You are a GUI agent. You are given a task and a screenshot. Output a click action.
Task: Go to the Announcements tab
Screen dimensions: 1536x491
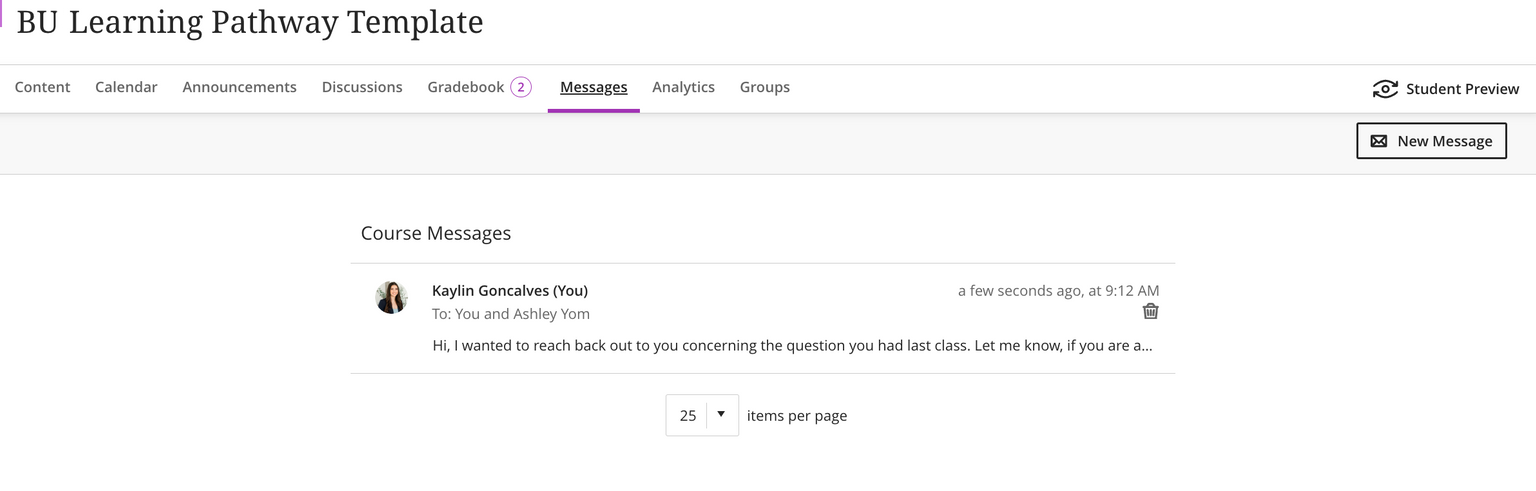coord(239,87)
